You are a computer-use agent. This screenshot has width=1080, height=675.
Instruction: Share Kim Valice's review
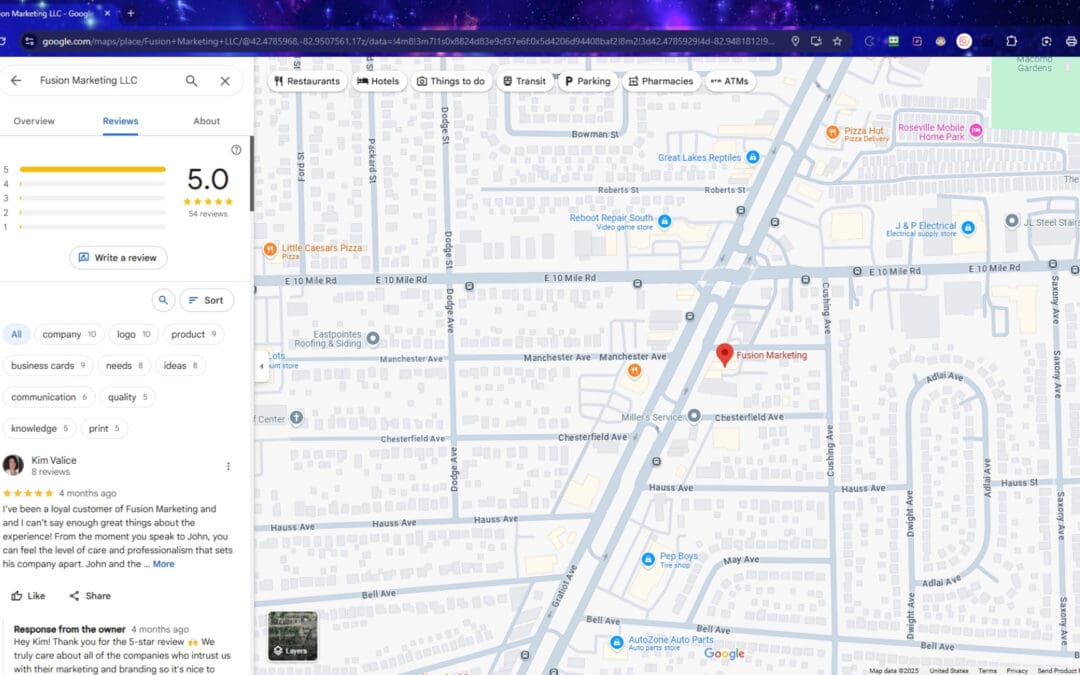(x=89, y=595)
